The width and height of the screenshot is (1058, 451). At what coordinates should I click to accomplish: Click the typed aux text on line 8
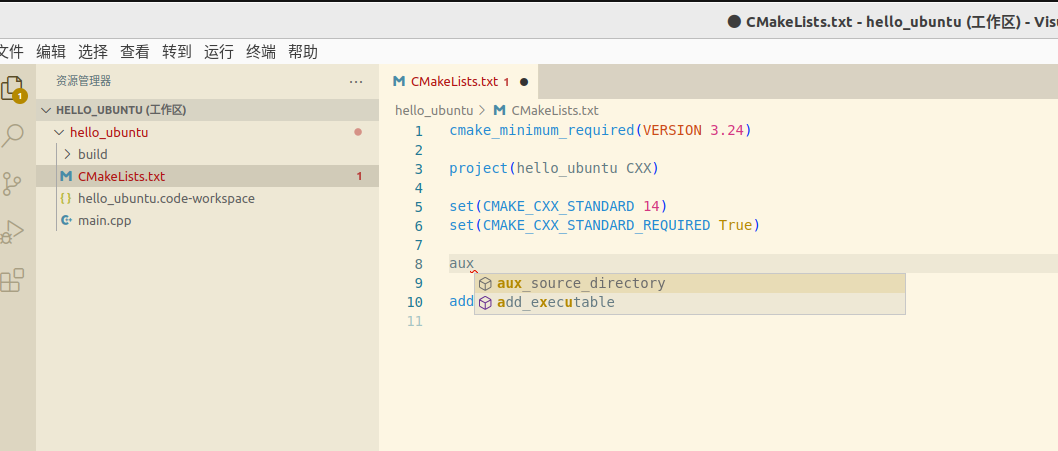[462, 264]
